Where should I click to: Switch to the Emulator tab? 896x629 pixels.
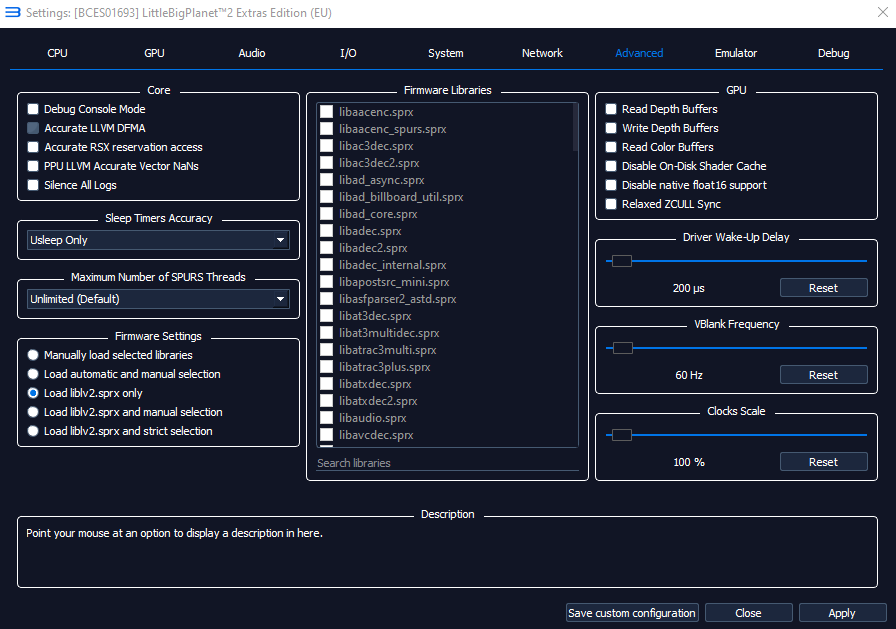pyautogui.click(x=735, y=53)
